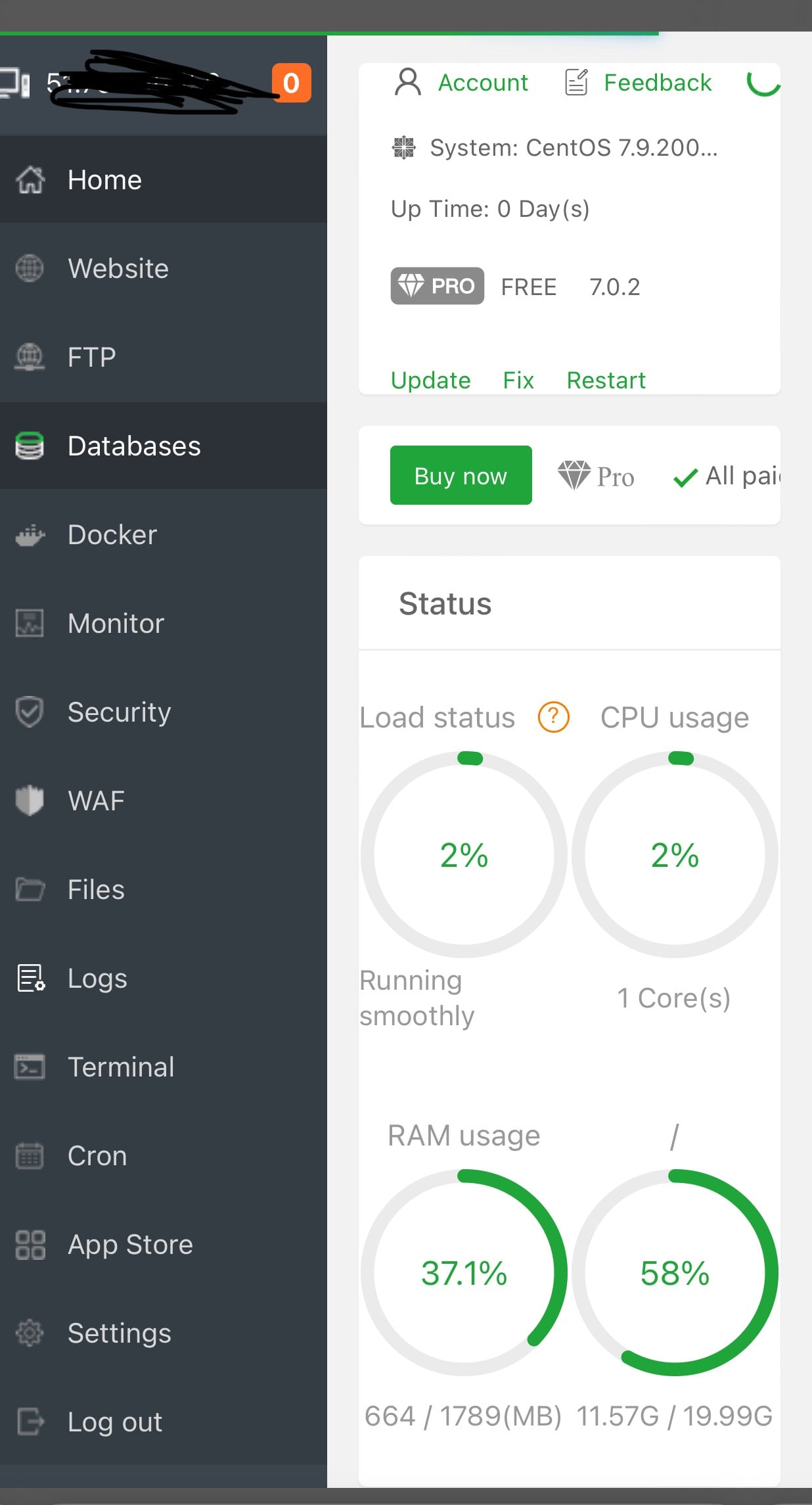812x1505 pixels.
Task: Click the Settings gear icon
Action: click(30, 1333)
